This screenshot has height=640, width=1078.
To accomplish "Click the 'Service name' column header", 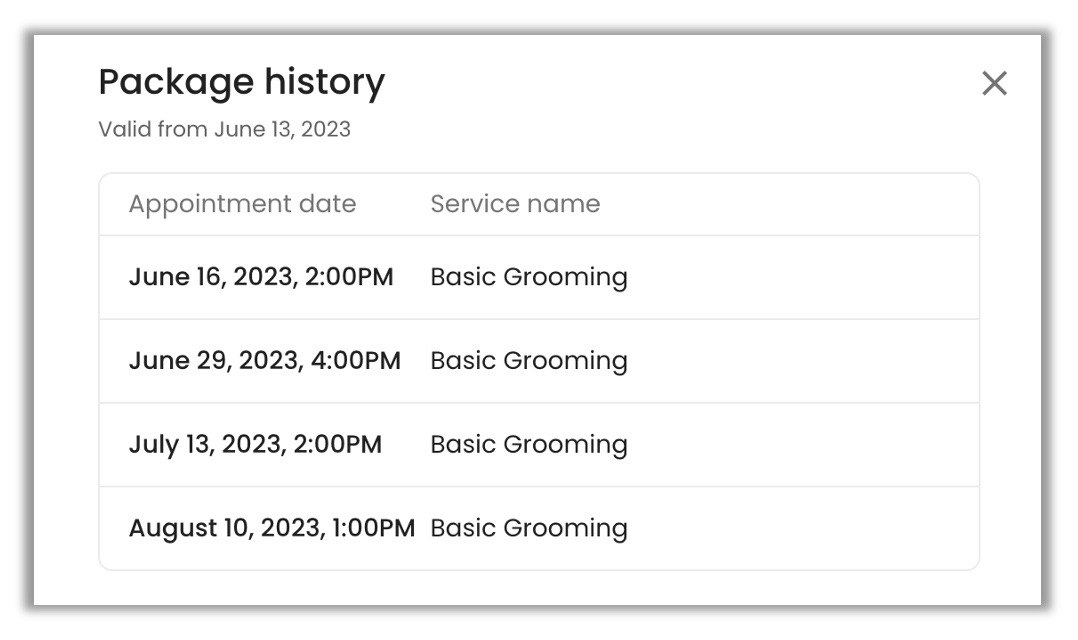I will pos(516,203).
